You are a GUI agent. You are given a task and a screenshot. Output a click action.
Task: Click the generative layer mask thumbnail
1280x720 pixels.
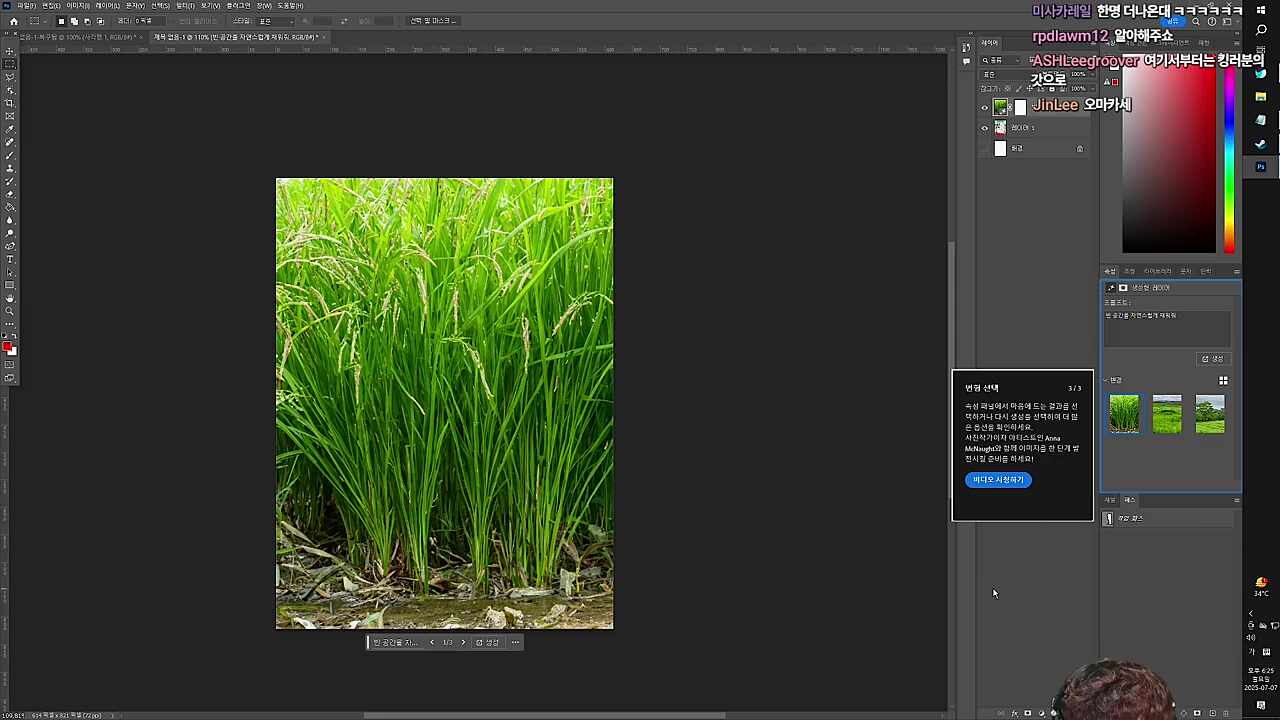[1020, 108]
